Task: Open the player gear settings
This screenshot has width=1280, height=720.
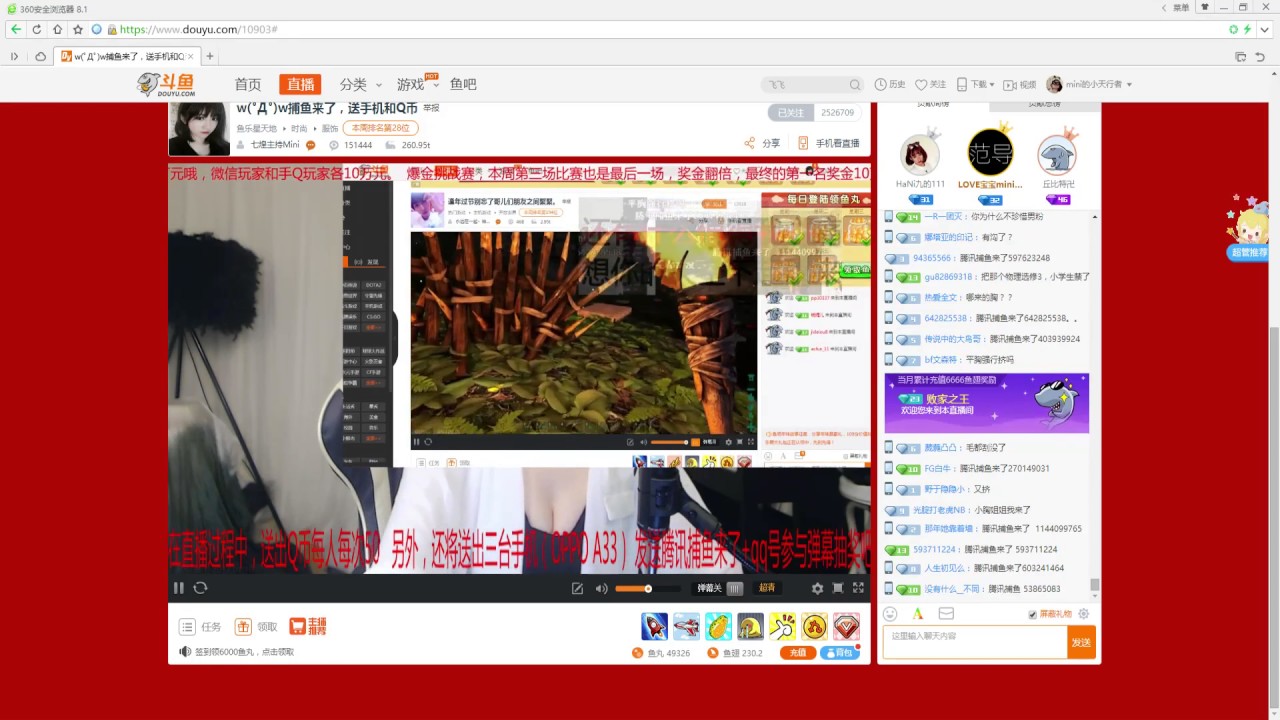Action: point(817,588)
